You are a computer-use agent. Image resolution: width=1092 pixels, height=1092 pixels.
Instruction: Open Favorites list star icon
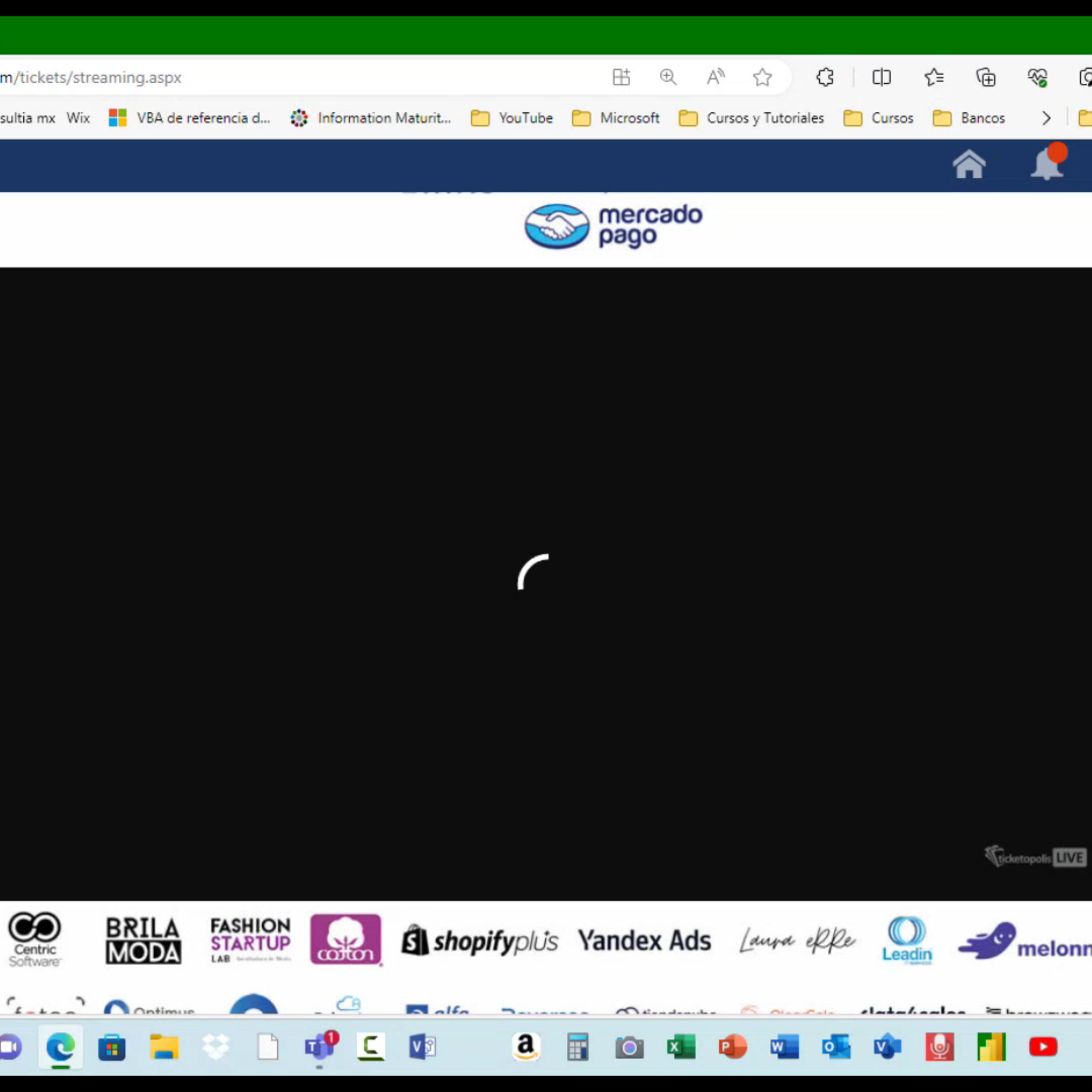tap(934, 77)
